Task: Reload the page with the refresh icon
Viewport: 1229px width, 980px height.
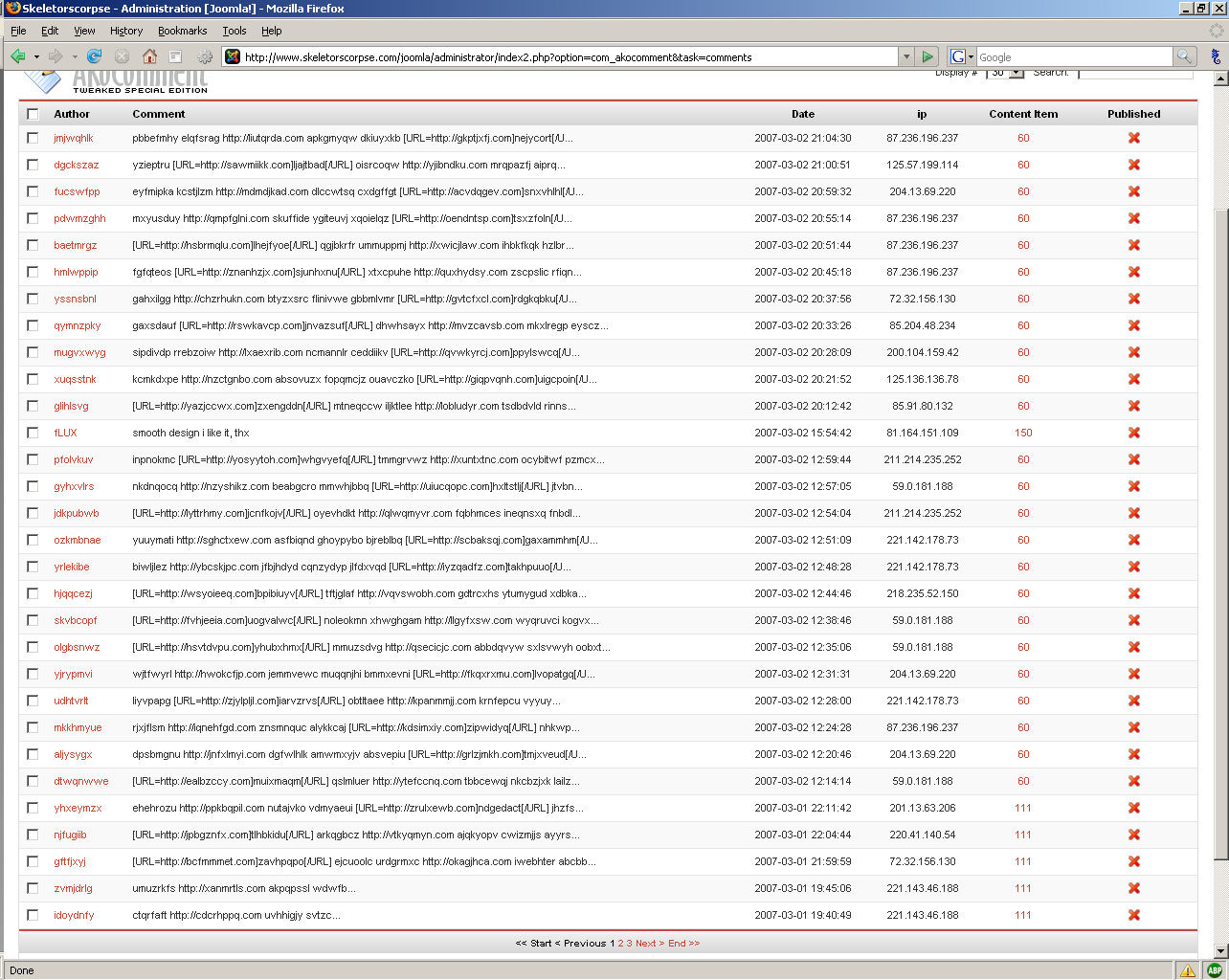Action: (94, 56)
